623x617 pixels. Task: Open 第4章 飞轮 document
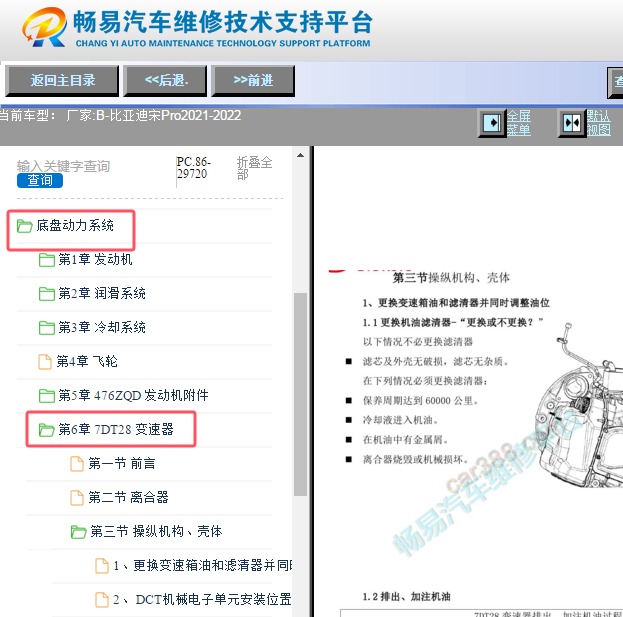[87, 362]
